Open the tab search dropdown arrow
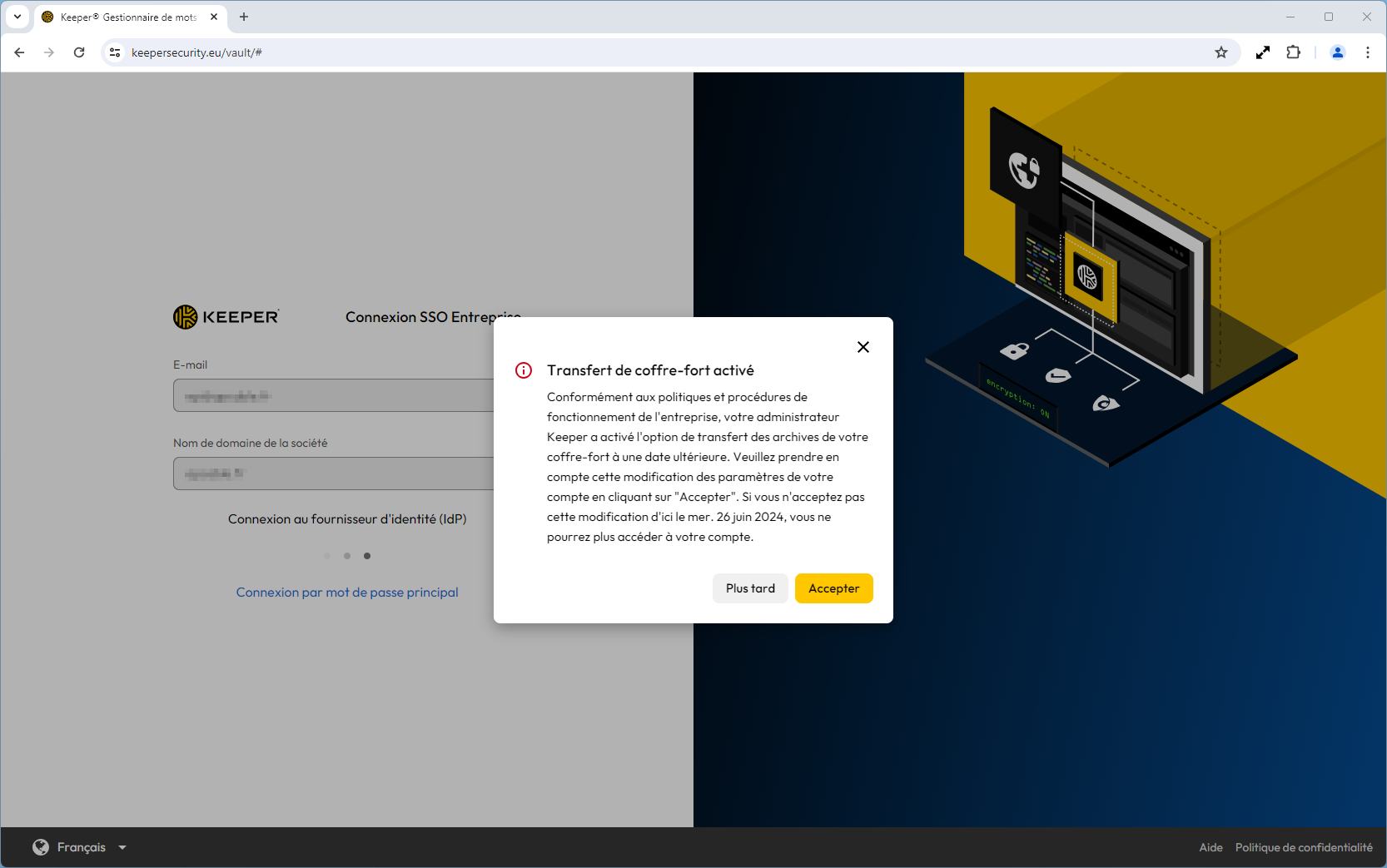1387x868 pixels. click(17, 17)
